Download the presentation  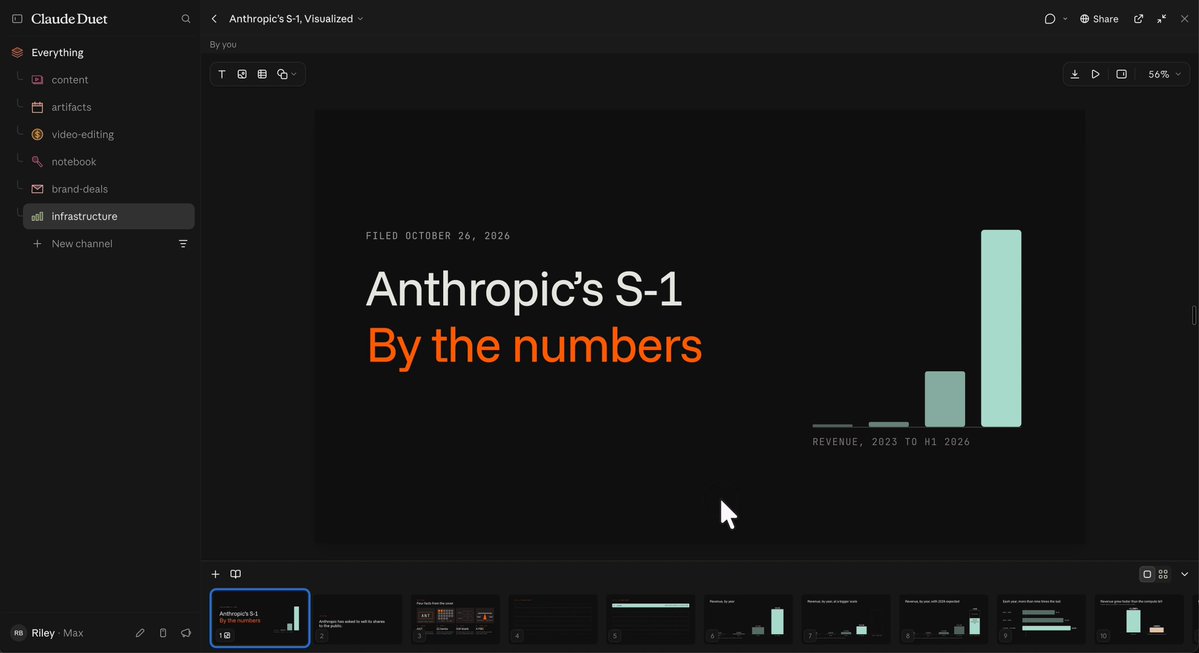pyautogui.click(x=1074, y=74)
